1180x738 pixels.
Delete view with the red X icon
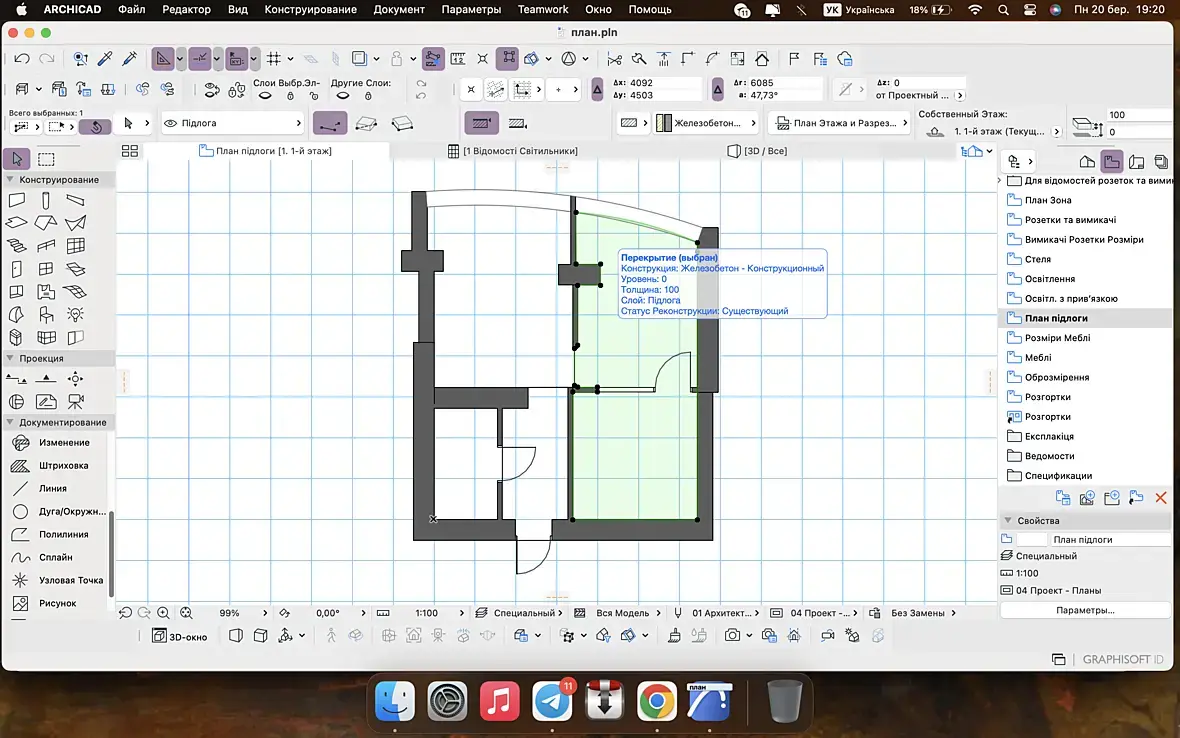pos(1161,497)
